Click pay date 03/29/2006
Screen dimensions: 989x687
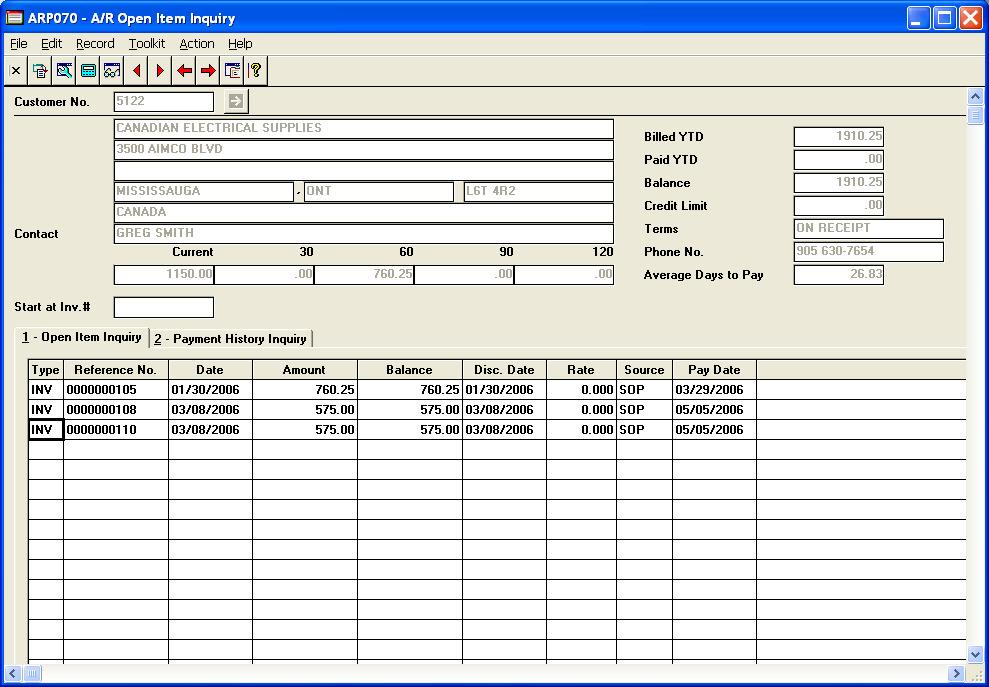[714, 390]
